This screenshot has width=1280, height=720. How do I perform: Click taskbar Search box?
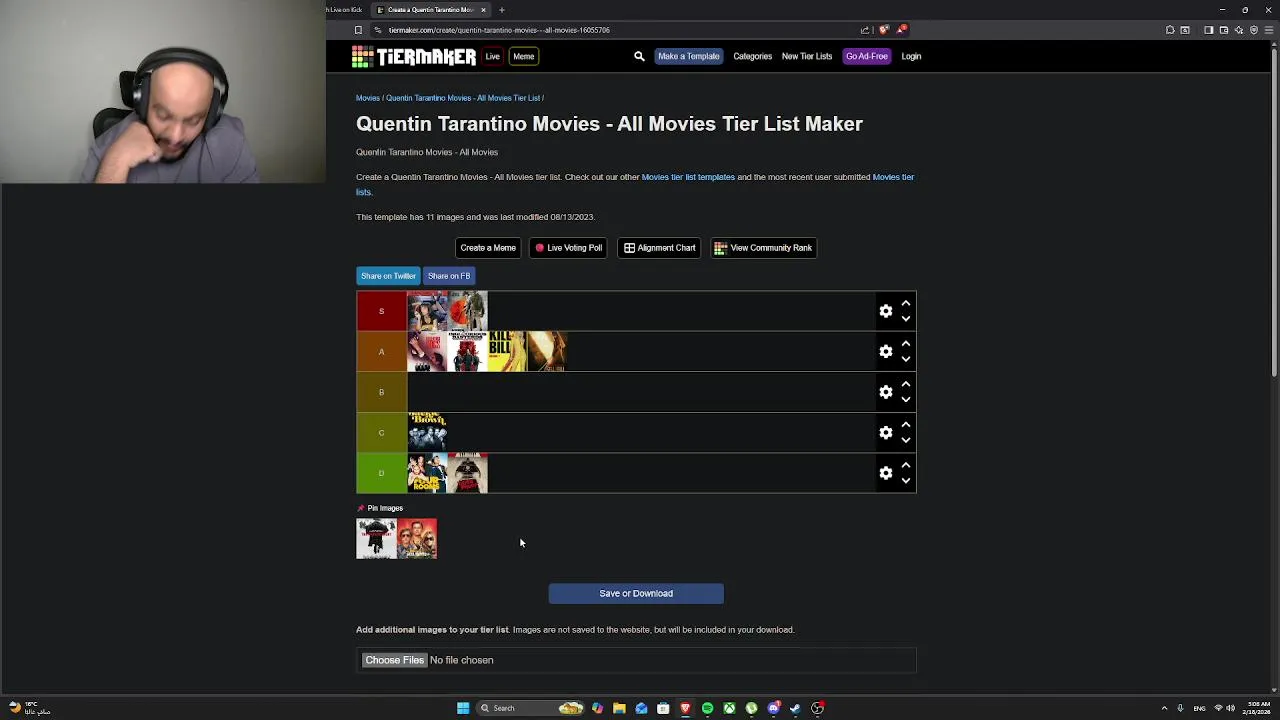[530, 708]
